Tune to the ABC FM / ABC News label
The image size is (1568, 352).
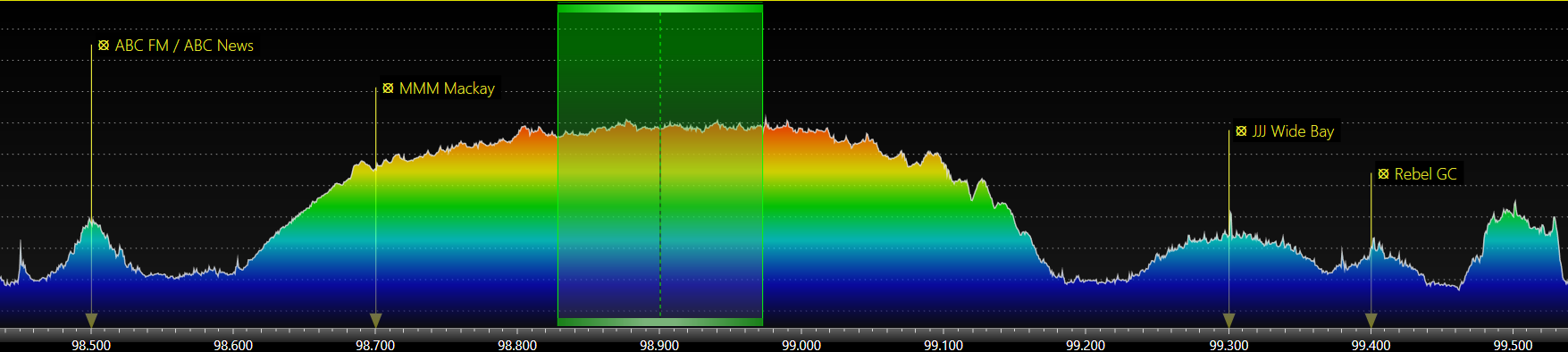pyautogui.click(x=184, y=46)
